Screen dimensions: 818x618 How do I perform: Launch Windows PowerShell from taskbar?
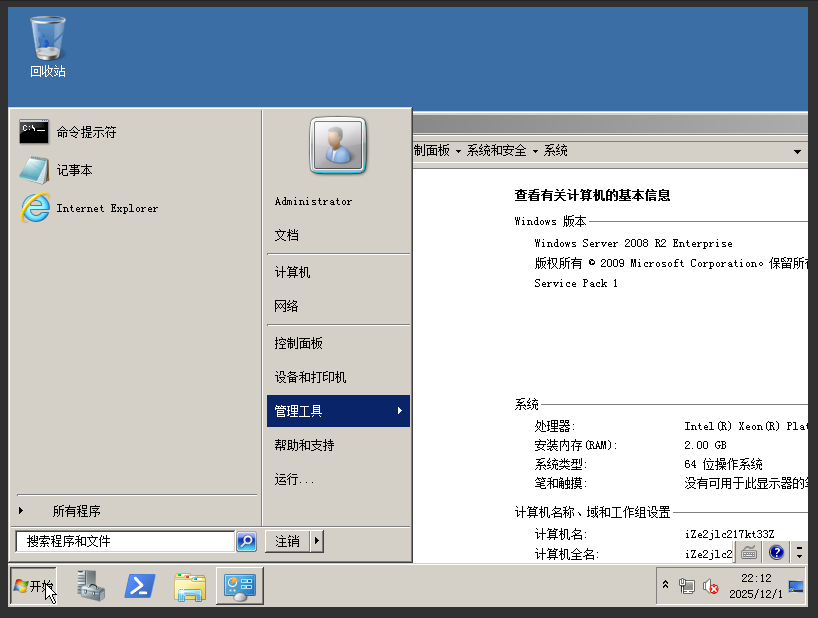pyautogui.click(x=140, y=586)
